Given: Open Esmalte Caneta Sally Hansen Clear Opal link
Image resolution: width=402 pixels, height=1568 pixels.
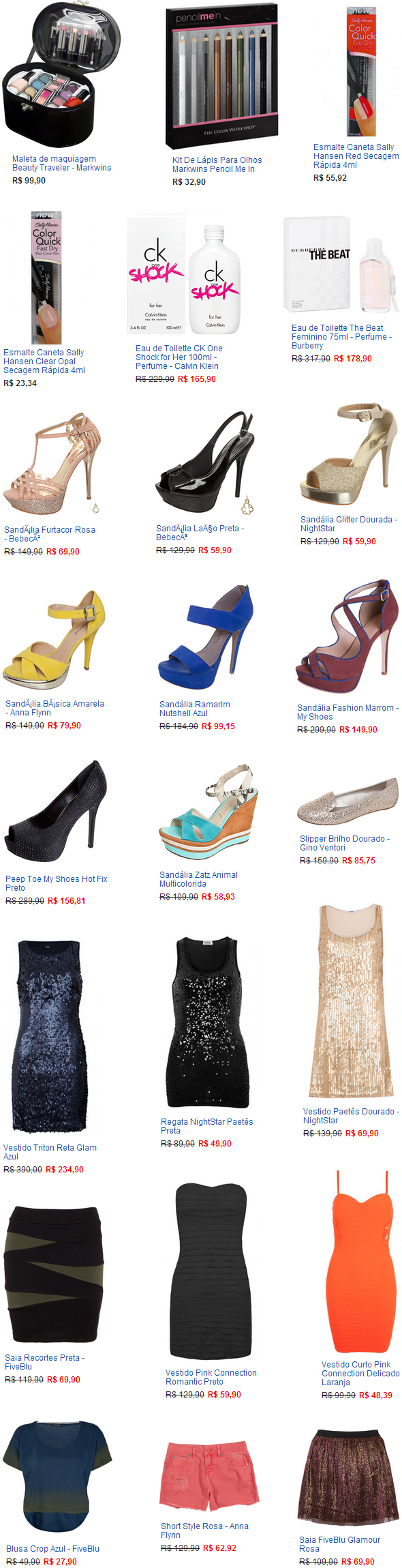Looking at the screenshot, I should (44, 361).
